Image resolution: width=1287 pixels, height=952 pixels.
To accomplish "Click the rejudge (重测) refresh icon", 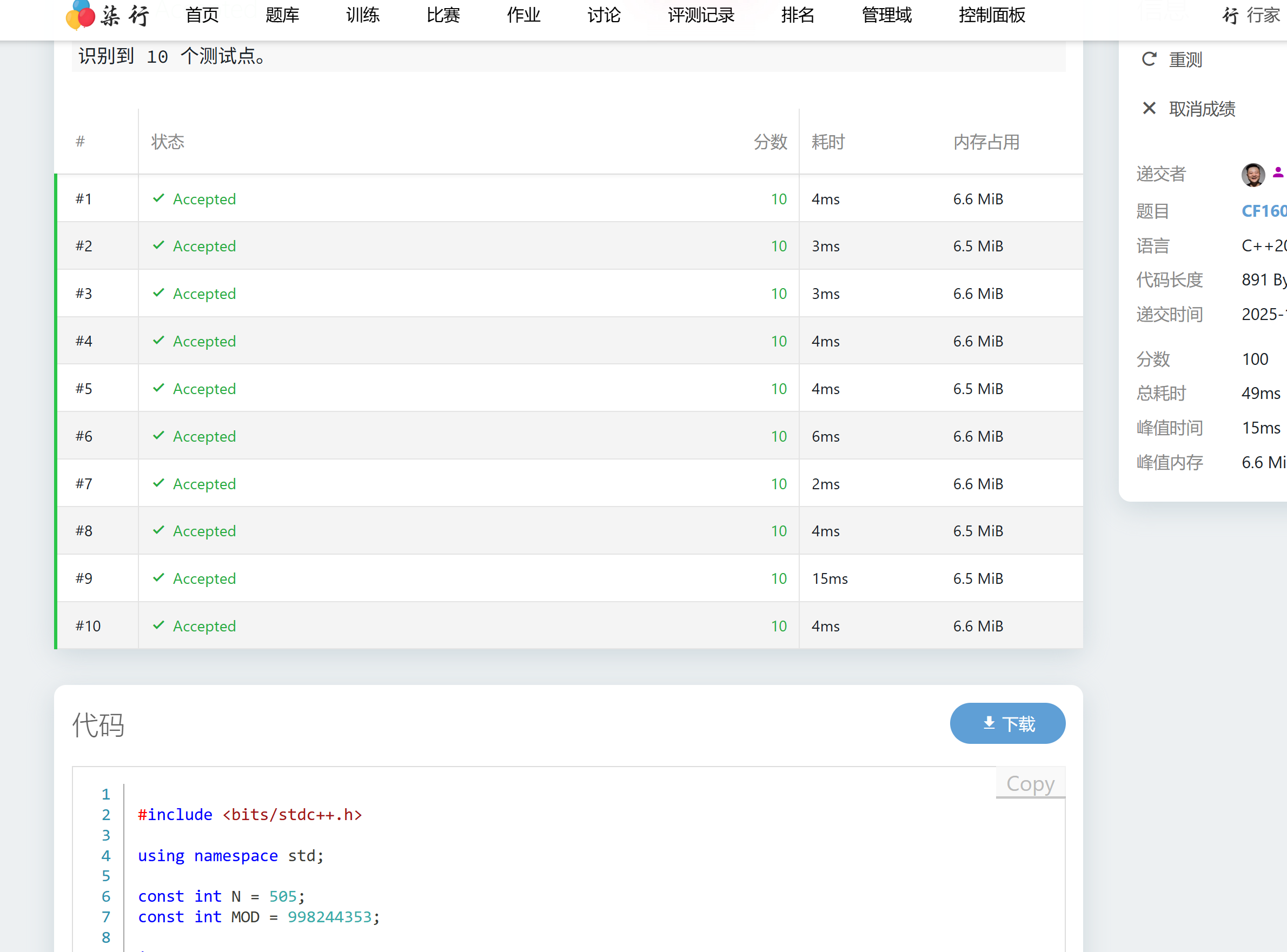I will 1149,59.
